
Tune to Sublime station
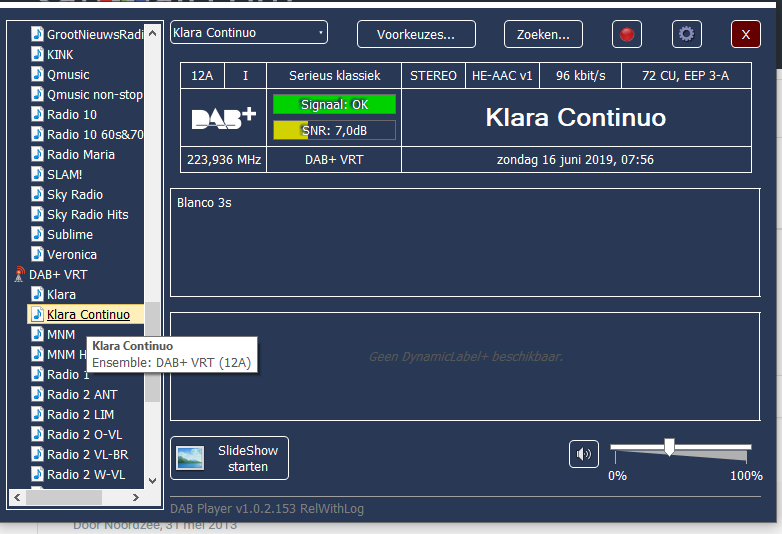(70, 234)
